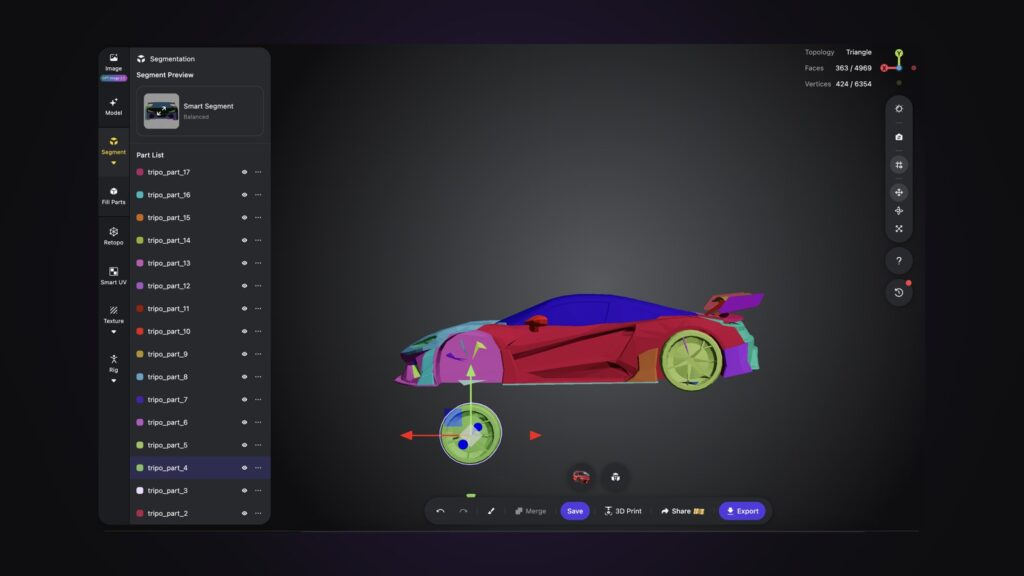Hide tripo_part_15 with the eye icon
The image size is (1024, 576).
pyautogui.click(x=244, y=217)
